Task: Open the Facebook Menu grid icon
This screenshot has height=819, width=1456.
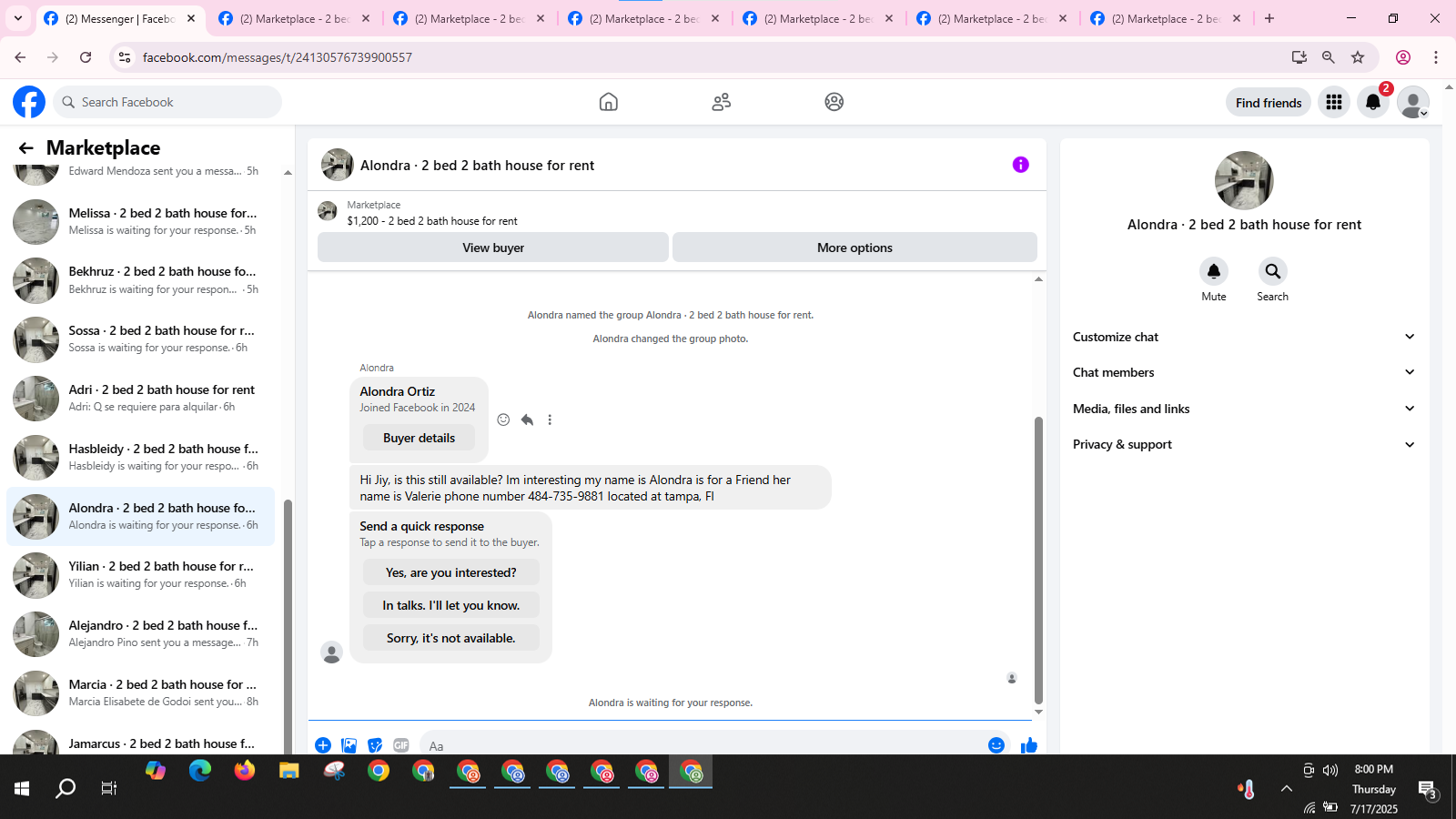Action: 1334,103
